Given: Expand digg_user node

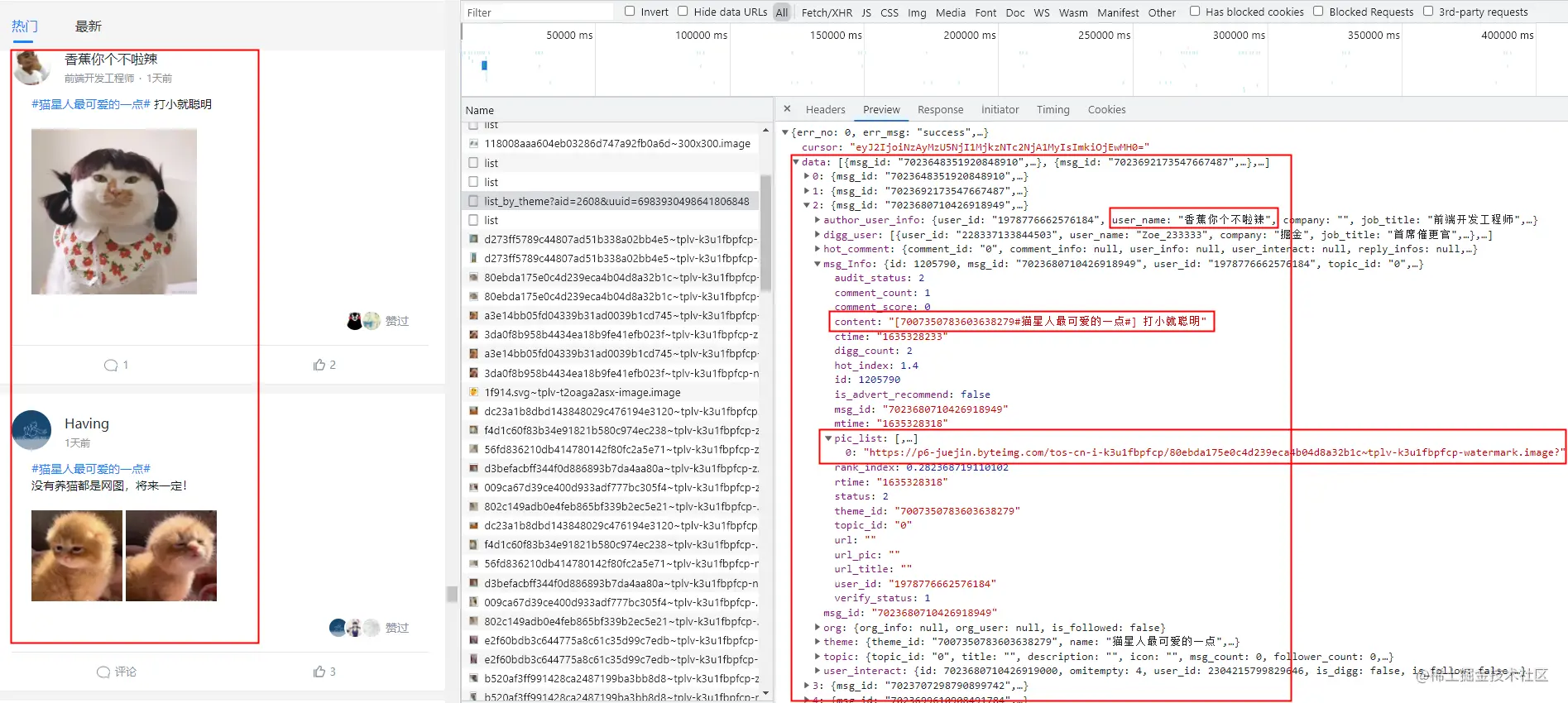Looking at the screenshot, I should (x=818, y=235).
